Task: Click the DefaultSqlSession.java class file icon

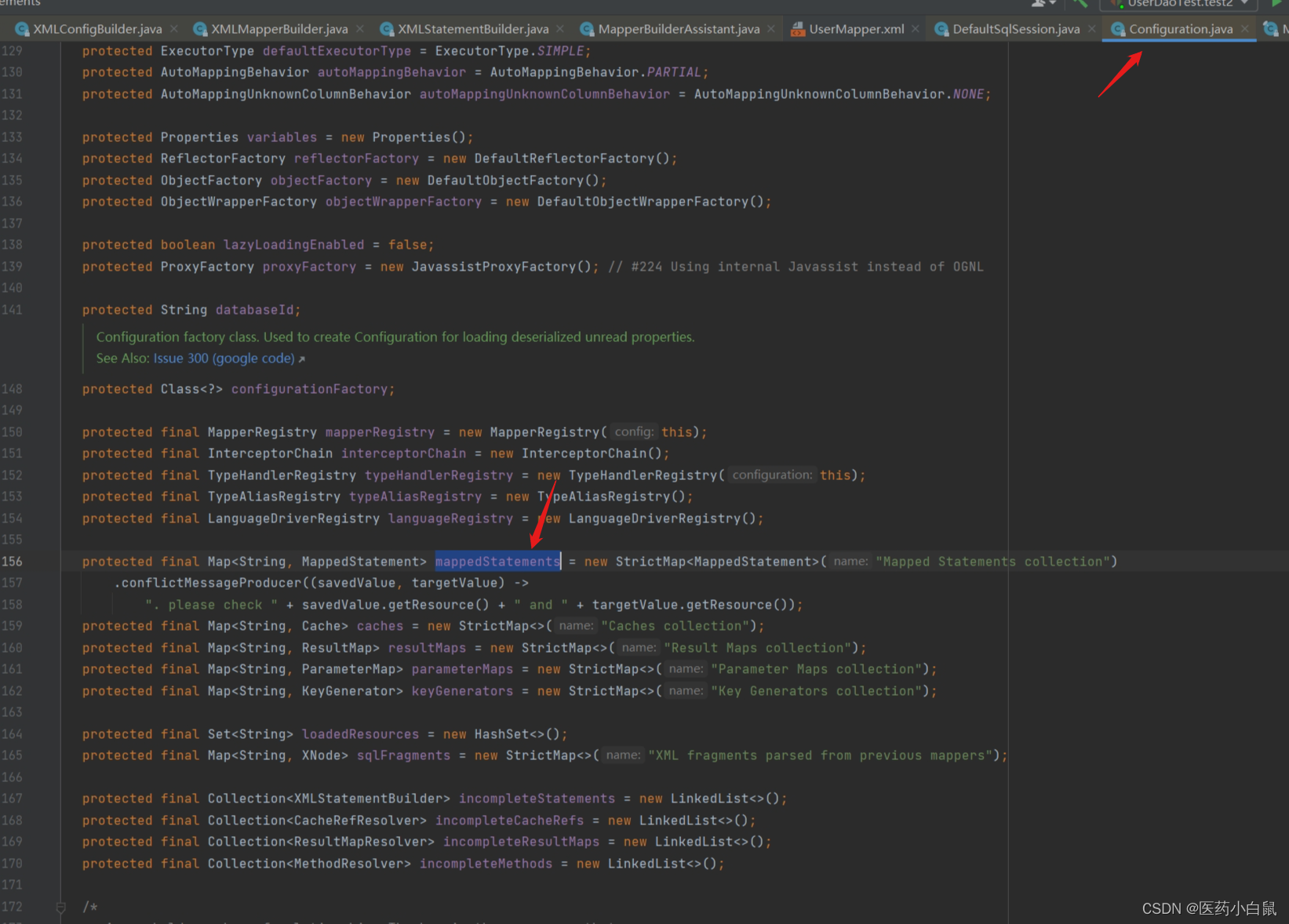Action: click(x=941, y=29)
